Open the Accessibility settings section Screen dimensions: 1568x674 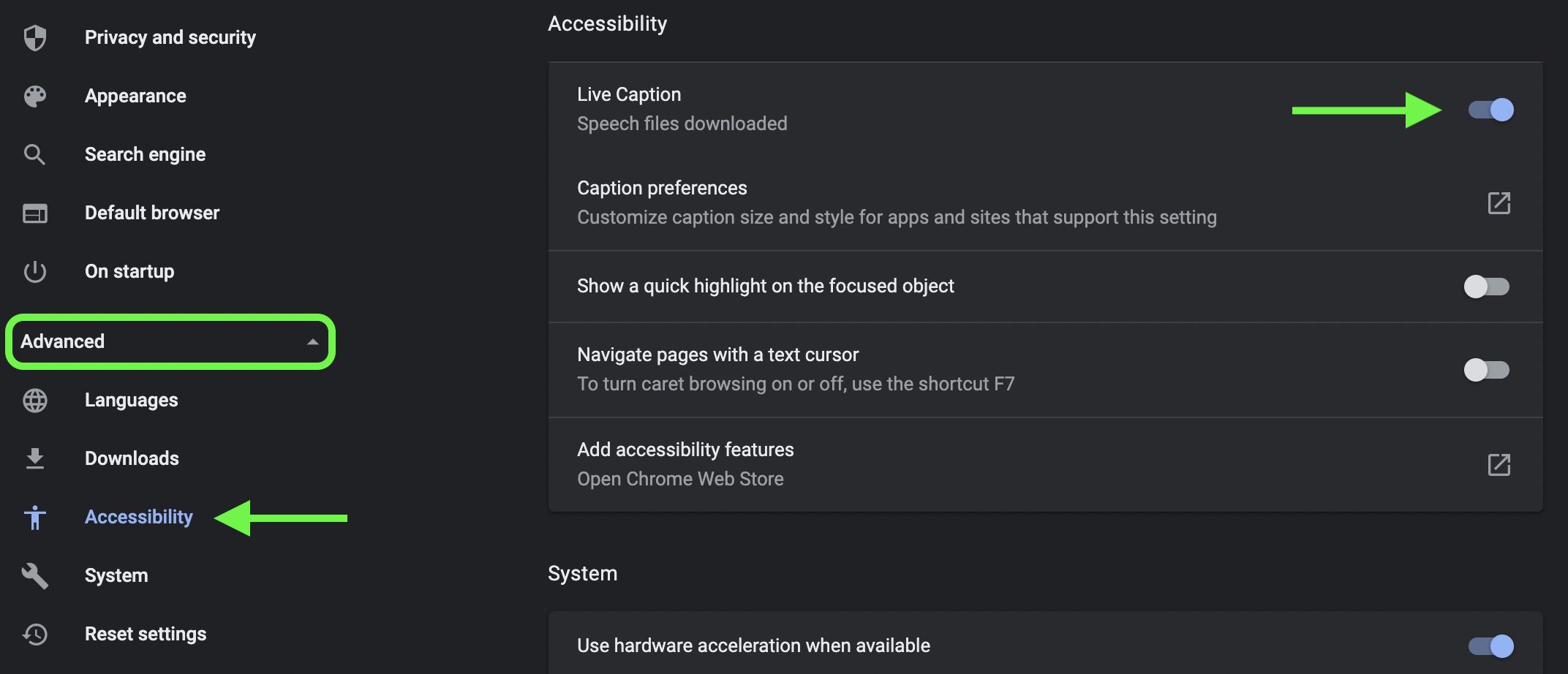click(x=138, y=517)
